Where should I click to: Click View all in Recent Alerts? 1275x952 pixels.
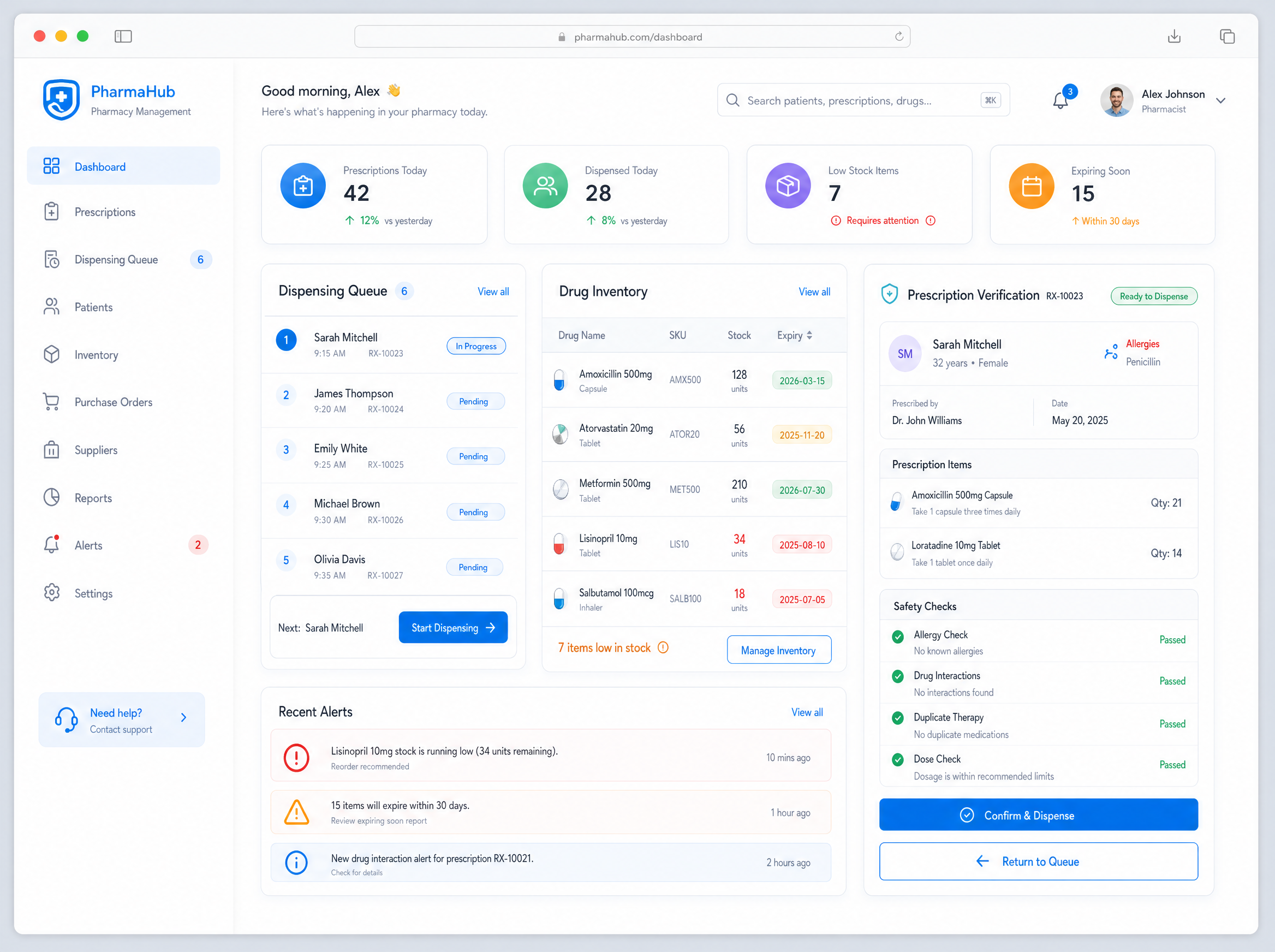click(x=807, y=712)
